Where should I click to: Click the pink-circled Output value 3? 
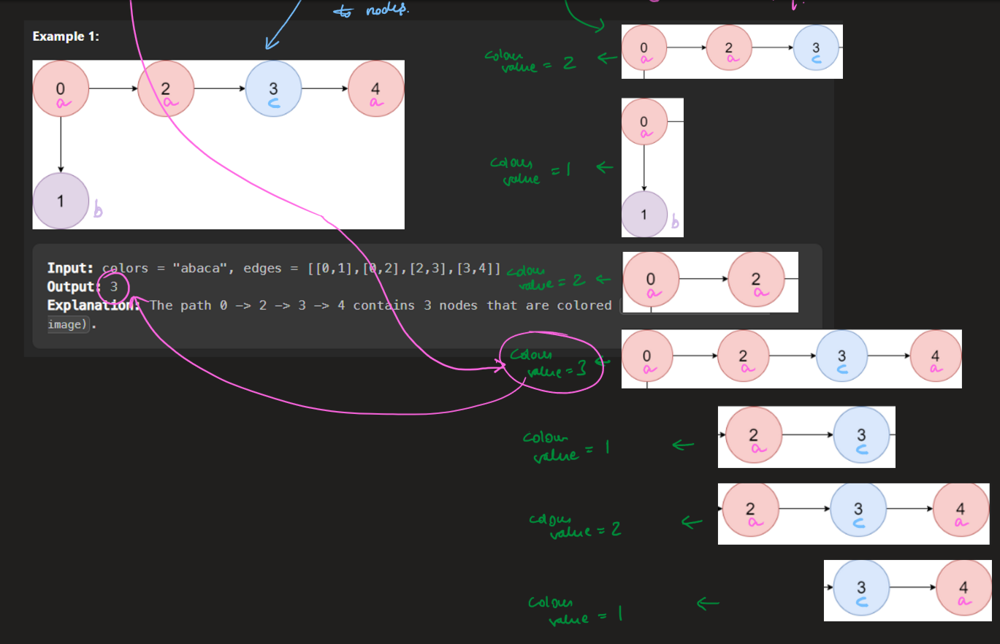(x=115, y=287)
